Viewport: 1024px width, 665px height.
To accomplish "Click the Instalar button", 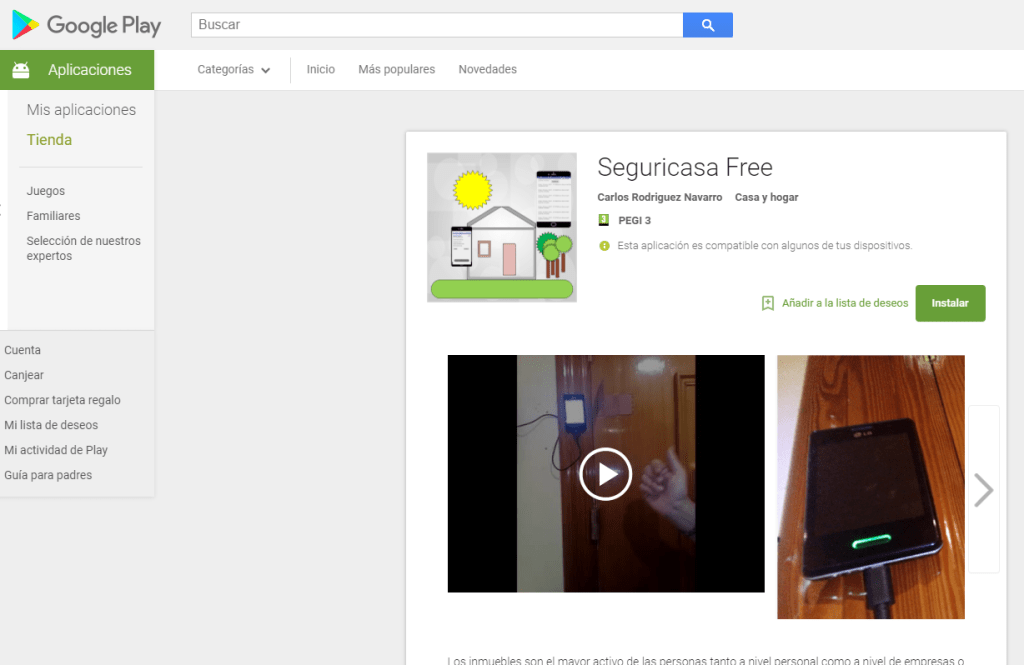I will click(x=950, y=302).
